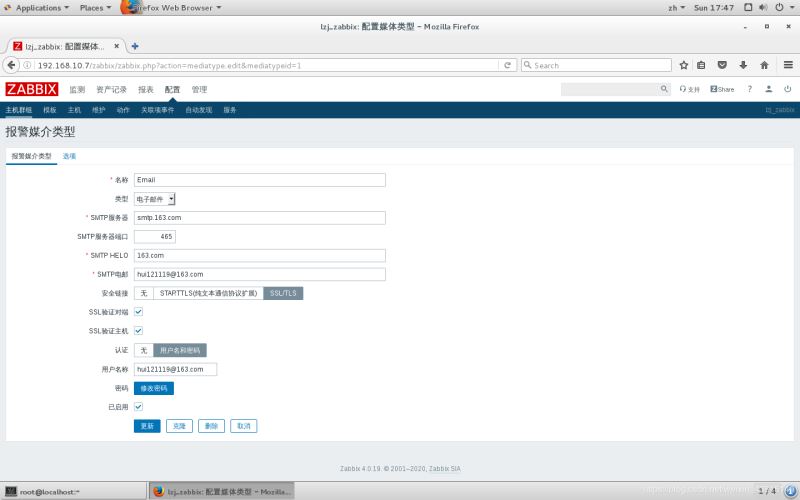Click the 取消 cancel button
The height and width of the screenshot is (500, 800).
coord(243,426)
